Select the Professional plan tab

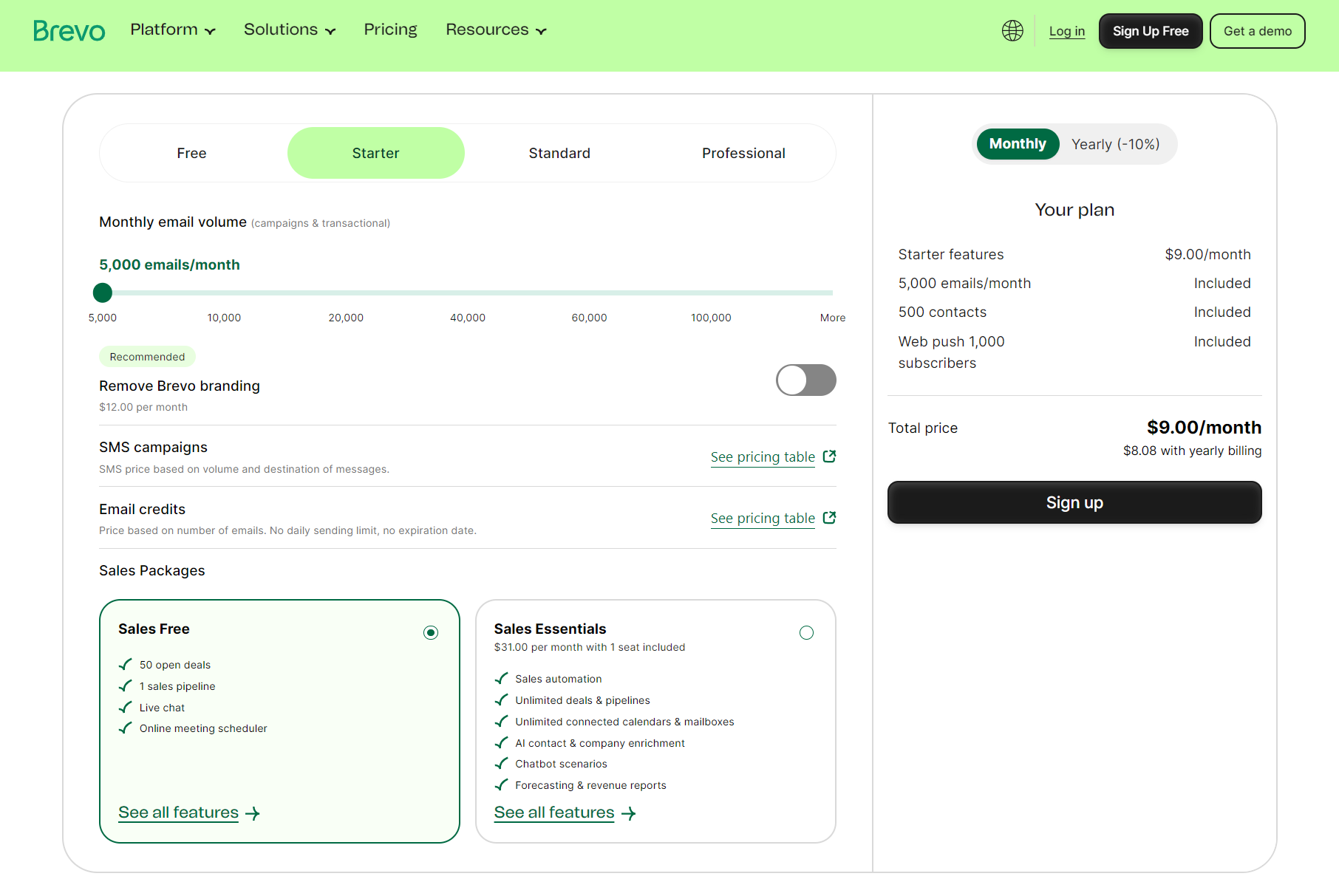743,153
